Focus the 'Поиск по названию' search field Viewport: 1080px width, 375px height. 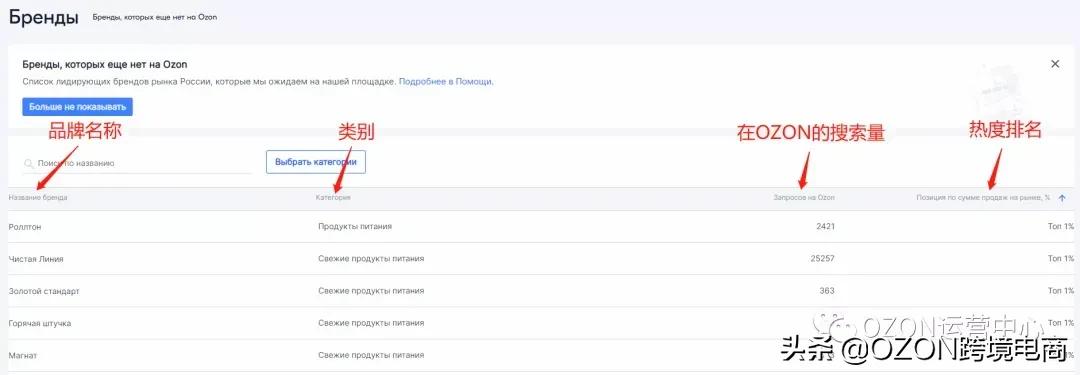[x=137, y=163]
